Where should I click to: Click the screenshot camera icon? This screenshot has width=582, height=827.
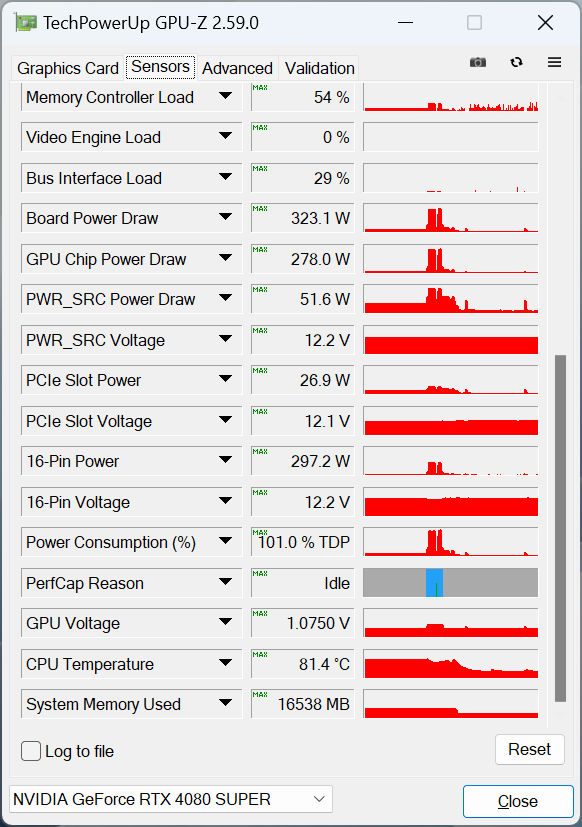[x=478, y=62]
